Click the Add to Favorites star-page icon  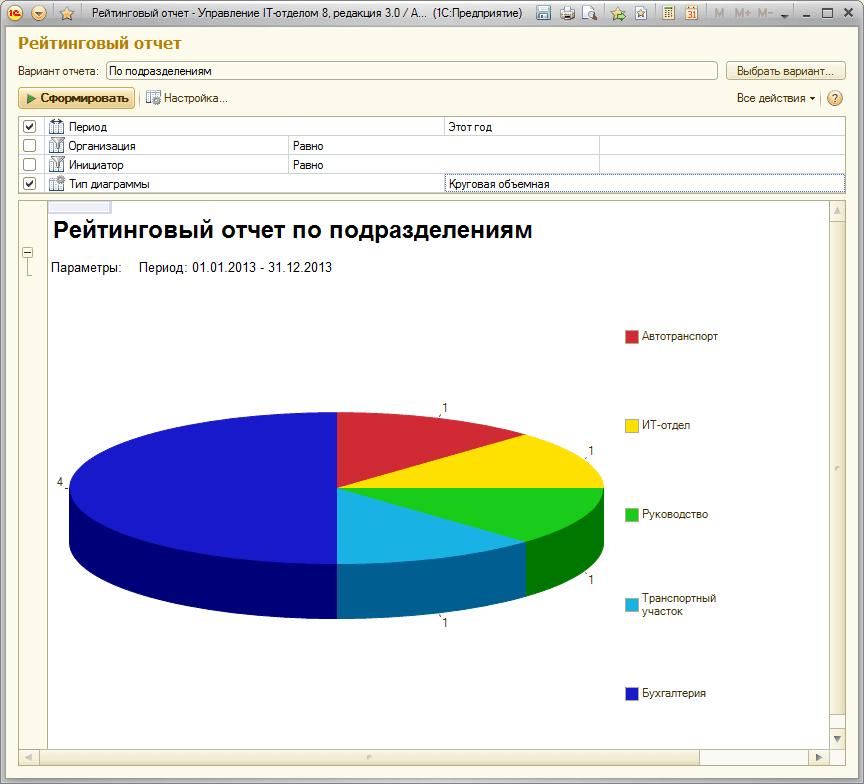click(x=640, y=14)
